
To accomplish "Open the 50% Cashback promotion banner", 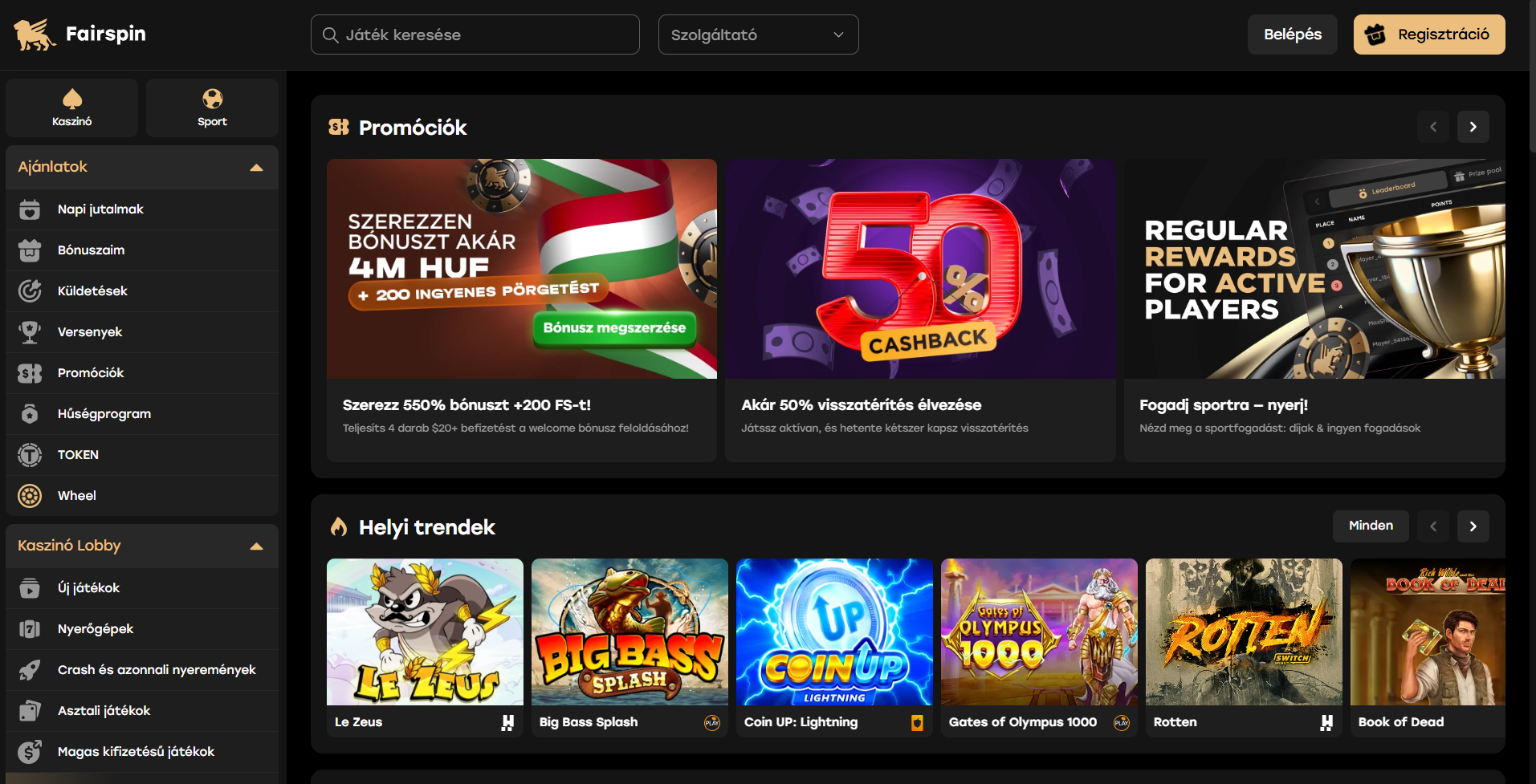I will pos(920,269).
